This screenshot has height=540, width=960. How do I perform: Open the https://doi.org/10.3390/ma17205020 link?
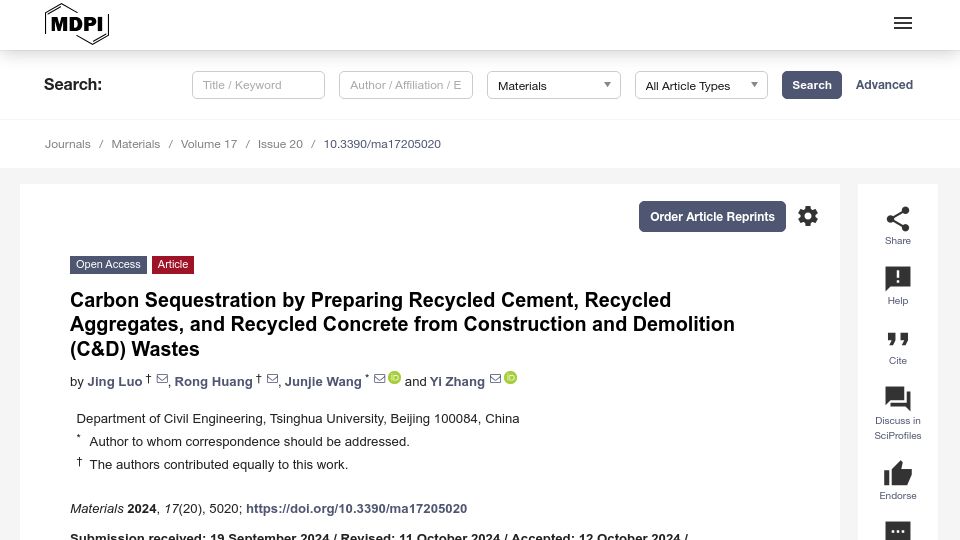tap(356, 509)
